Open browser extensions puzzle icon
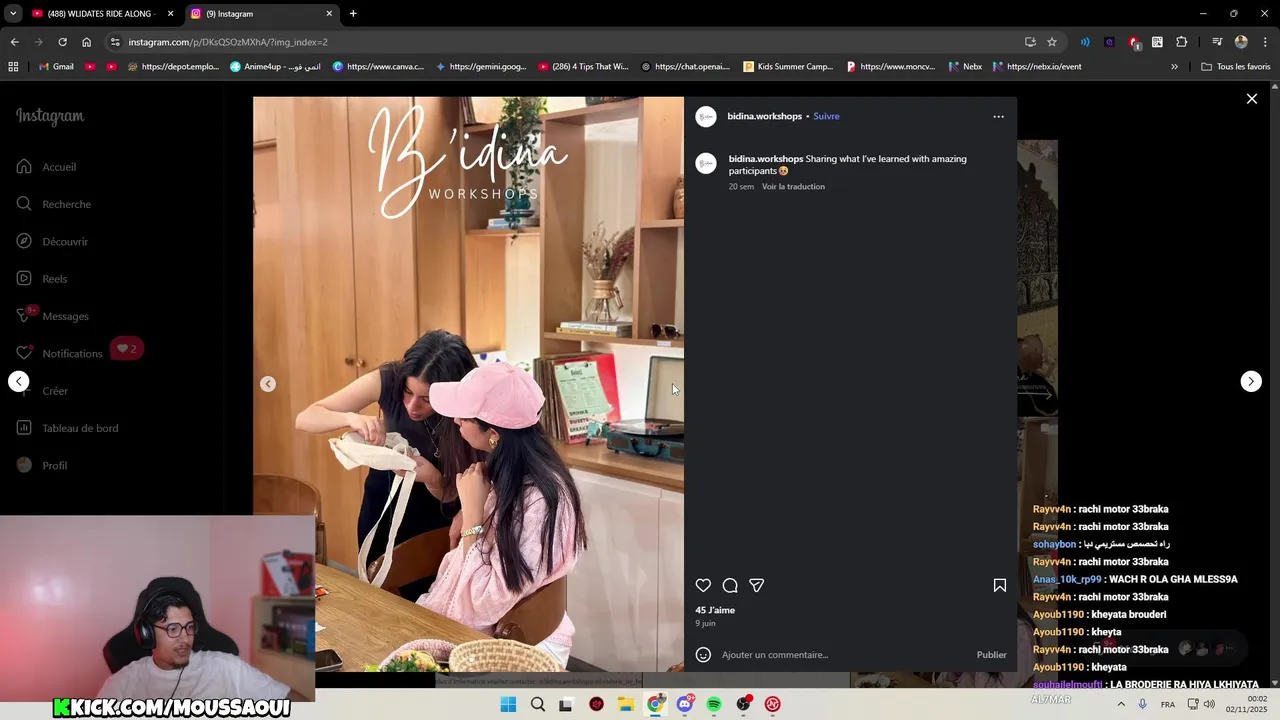Image resolution: width=1280 pixels, height=720 pixels. [x=1182, y=42]
